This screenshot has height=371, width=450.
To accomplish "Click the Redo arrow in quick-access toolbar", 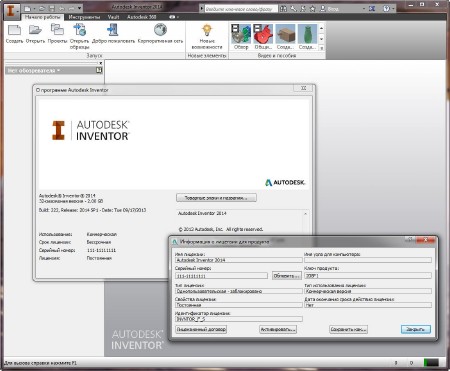I will point(71,8).
